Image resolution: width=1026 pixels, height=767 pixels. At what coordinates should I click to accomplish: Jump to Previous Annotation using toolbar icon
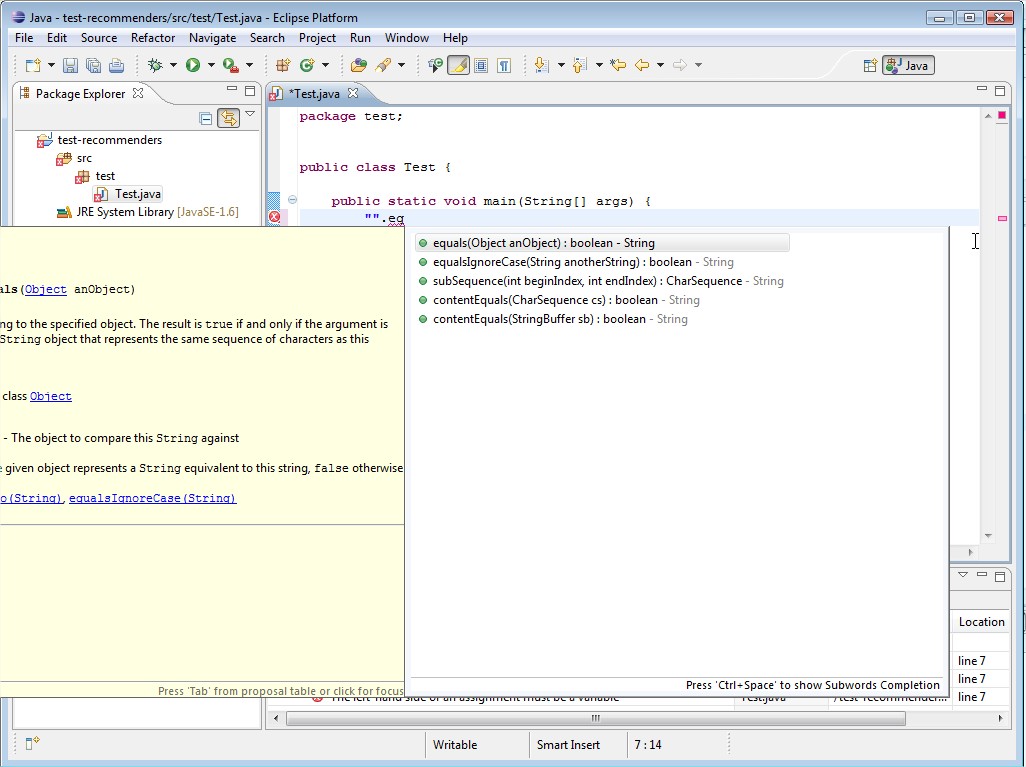[579, 65]
